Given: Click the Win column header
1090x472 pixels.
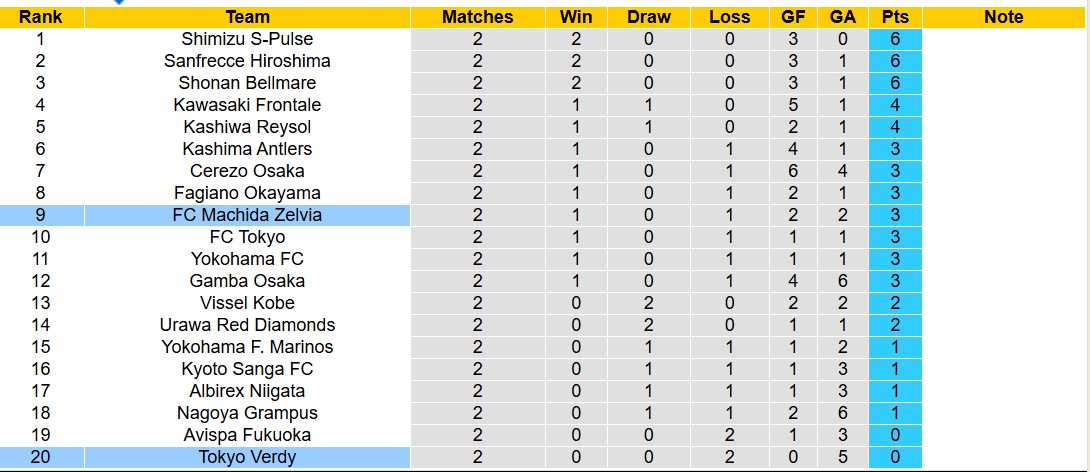Looking at the screenshot, I should point(576,17).
